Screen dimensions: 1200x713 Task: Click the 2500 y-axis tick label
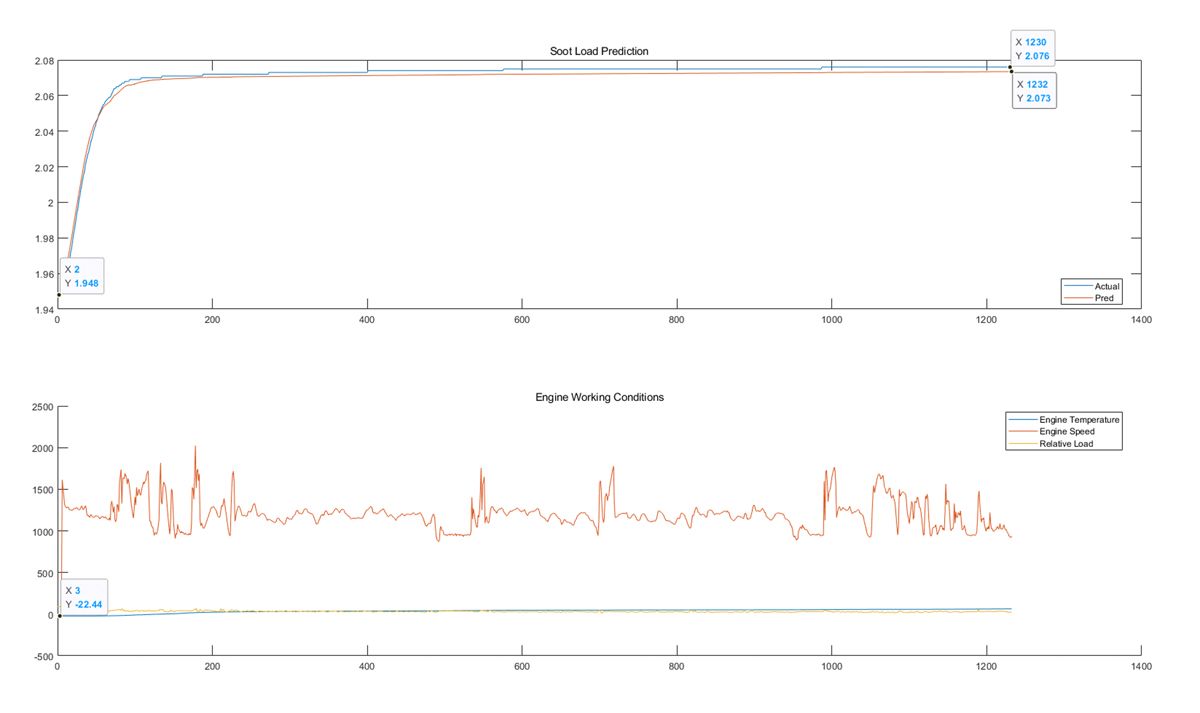pos(40,407)
